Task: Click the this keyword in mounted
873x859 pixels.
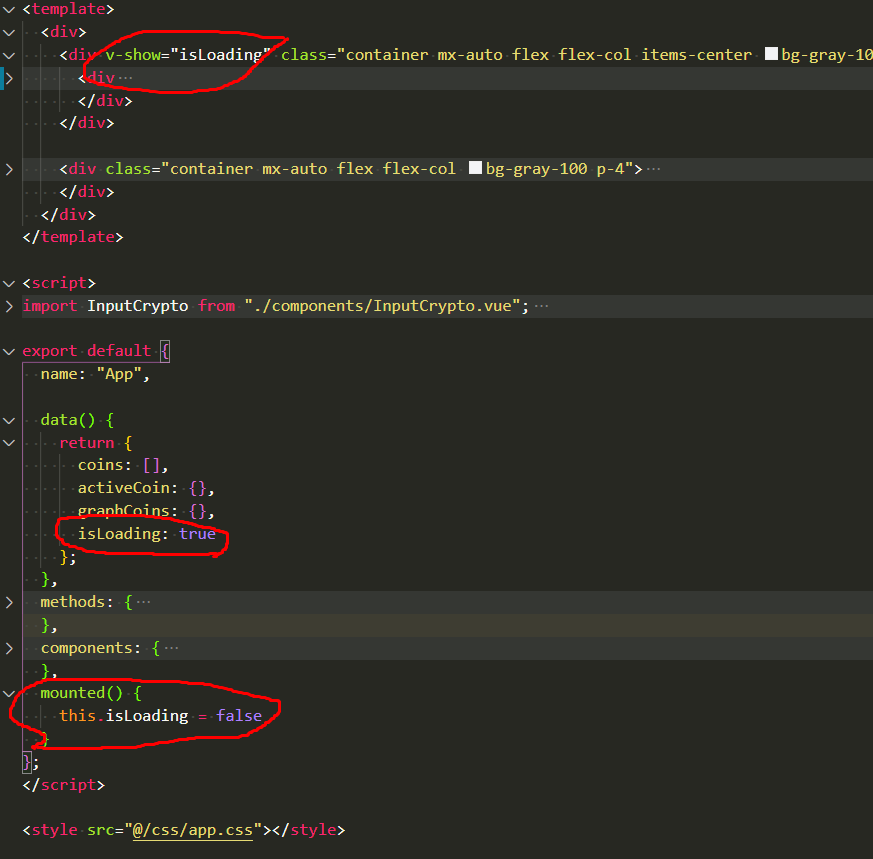Action: tap(77, 716)
